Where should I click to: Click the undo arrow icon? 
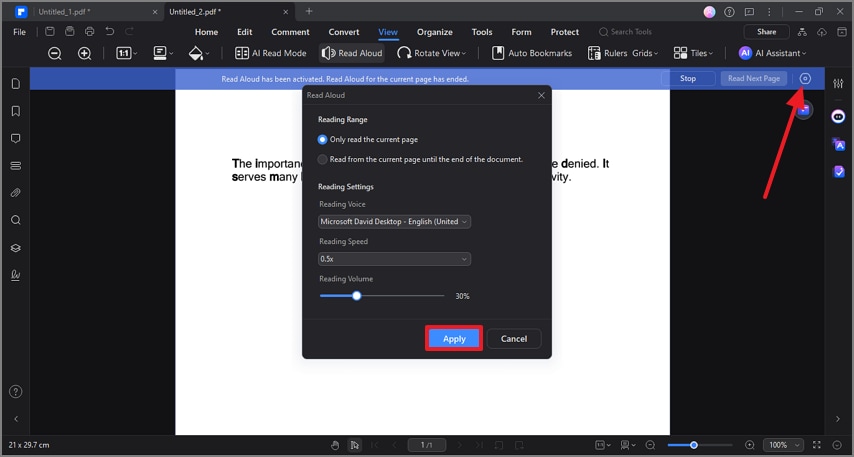click(109, 32)
